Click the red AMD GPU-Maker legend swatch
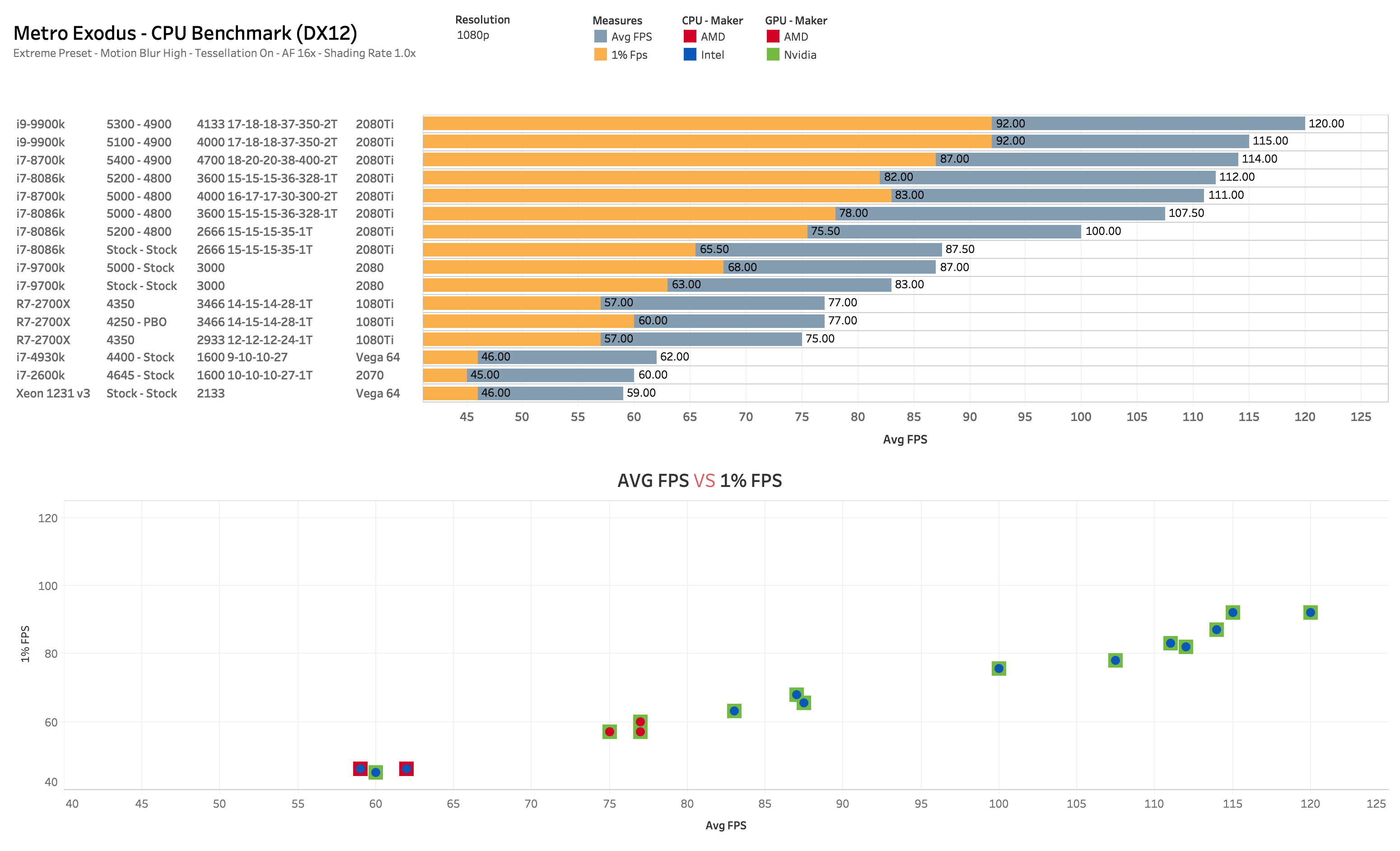 772,37
